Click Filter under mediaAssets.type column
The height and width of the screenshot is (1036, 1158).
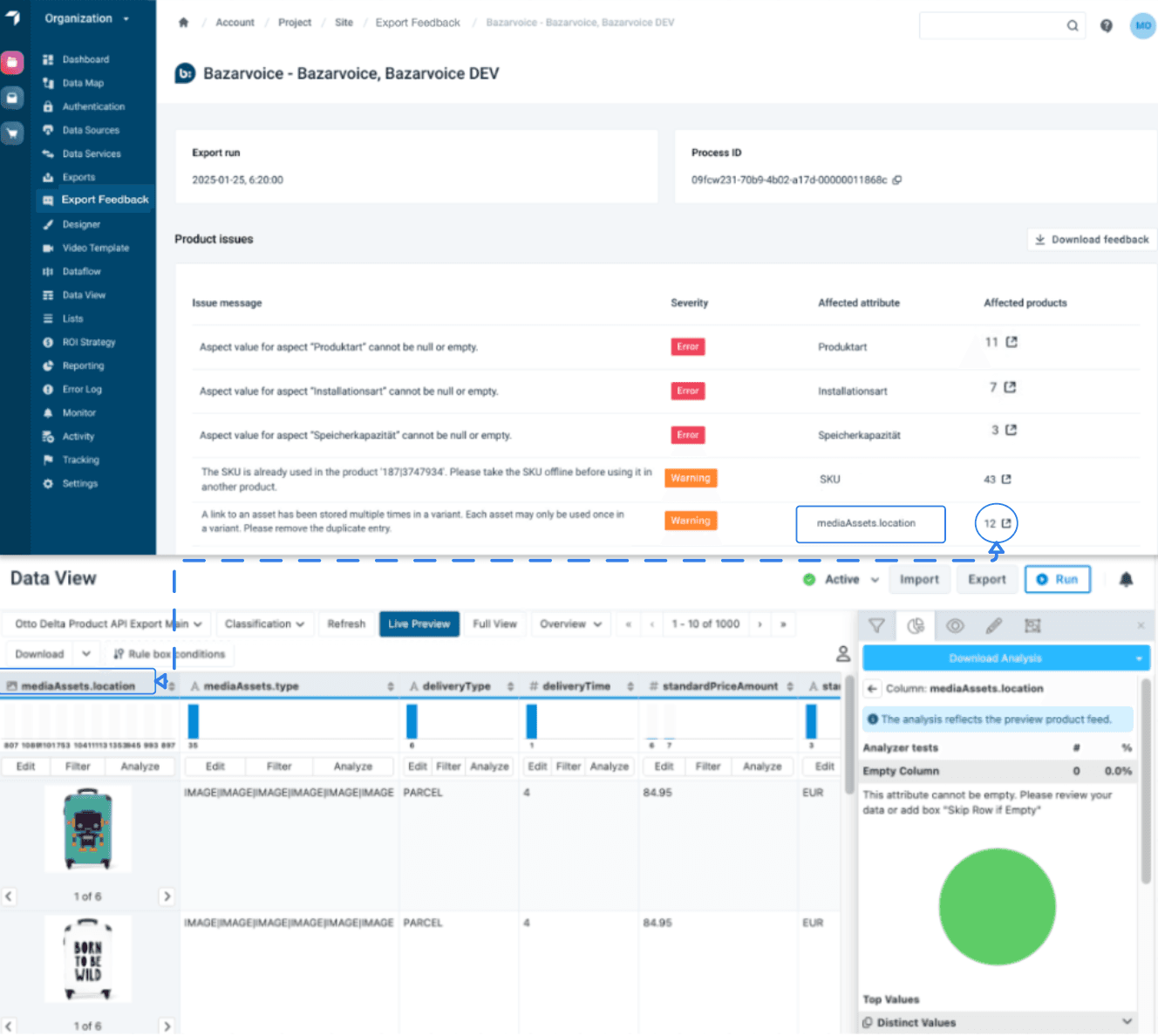(279, 767)
